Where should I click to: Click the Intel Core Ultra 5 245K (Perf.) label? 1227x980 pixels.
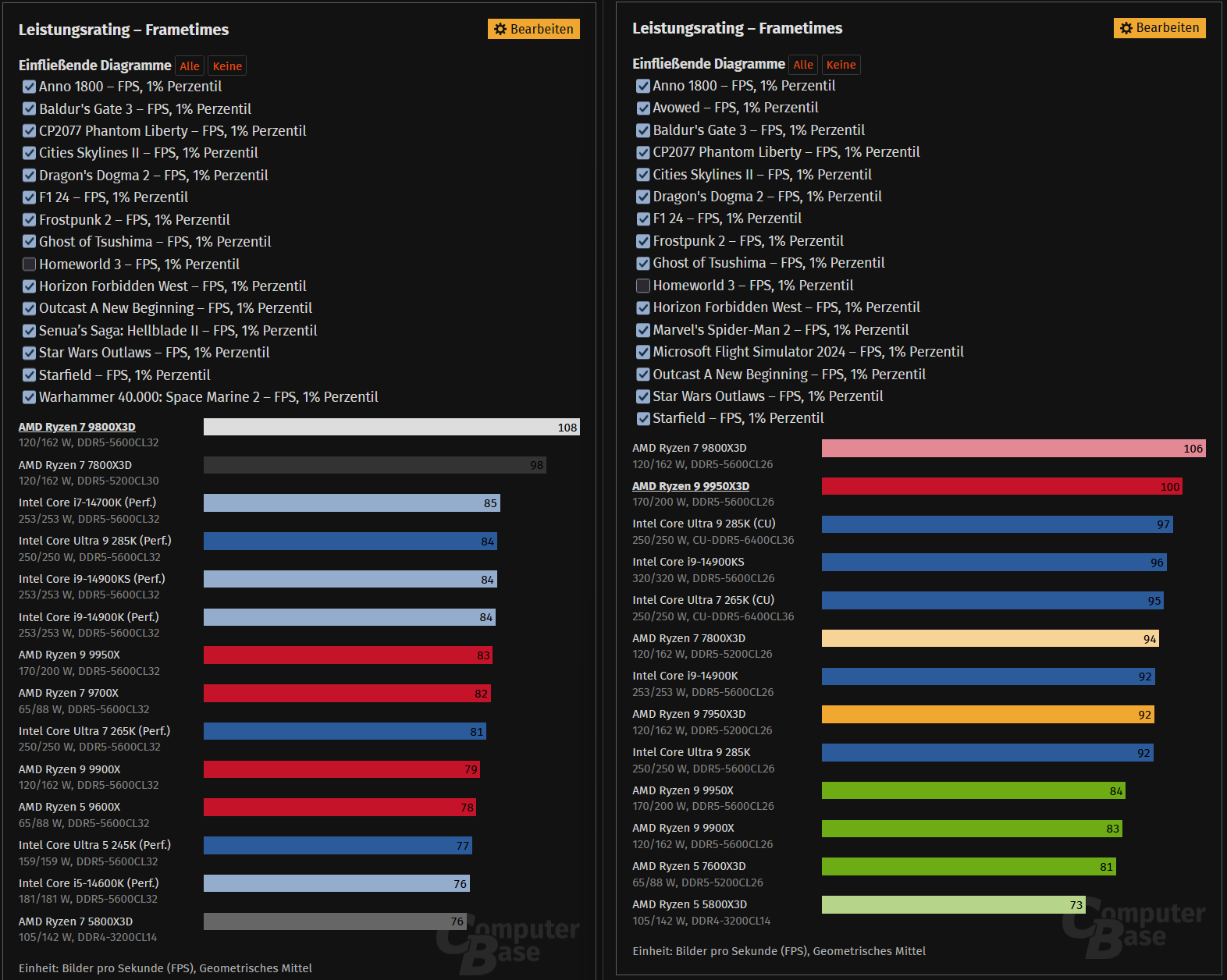(x=95, y=845)
